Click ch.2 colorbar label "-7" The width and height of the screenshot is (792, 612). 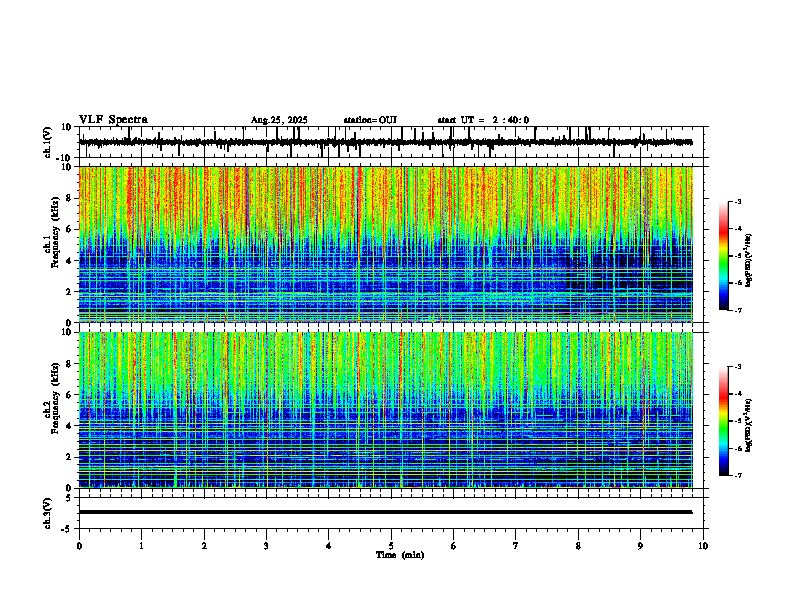click(x=738, y=476)
